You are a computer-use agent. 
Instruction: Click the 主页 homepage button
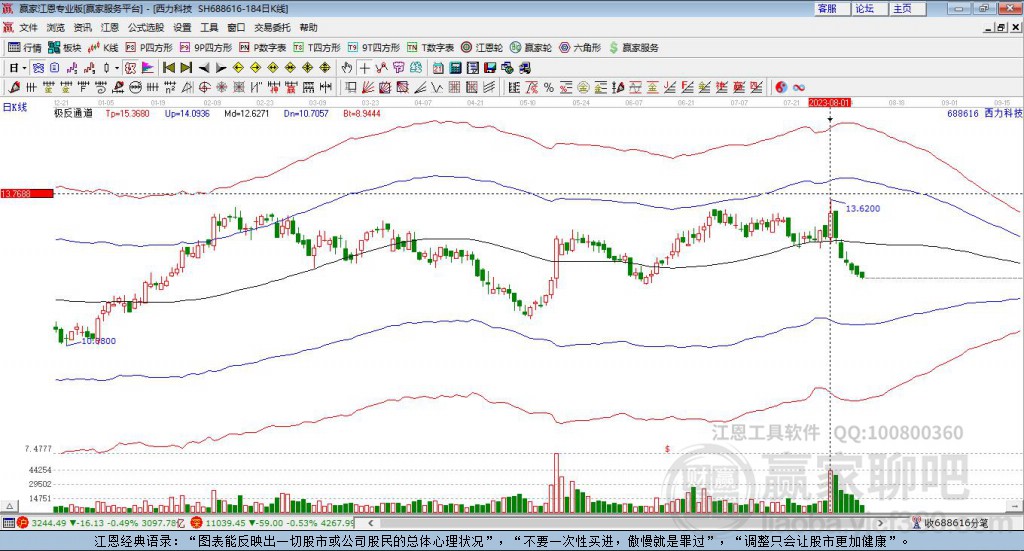tap(908, 8)
